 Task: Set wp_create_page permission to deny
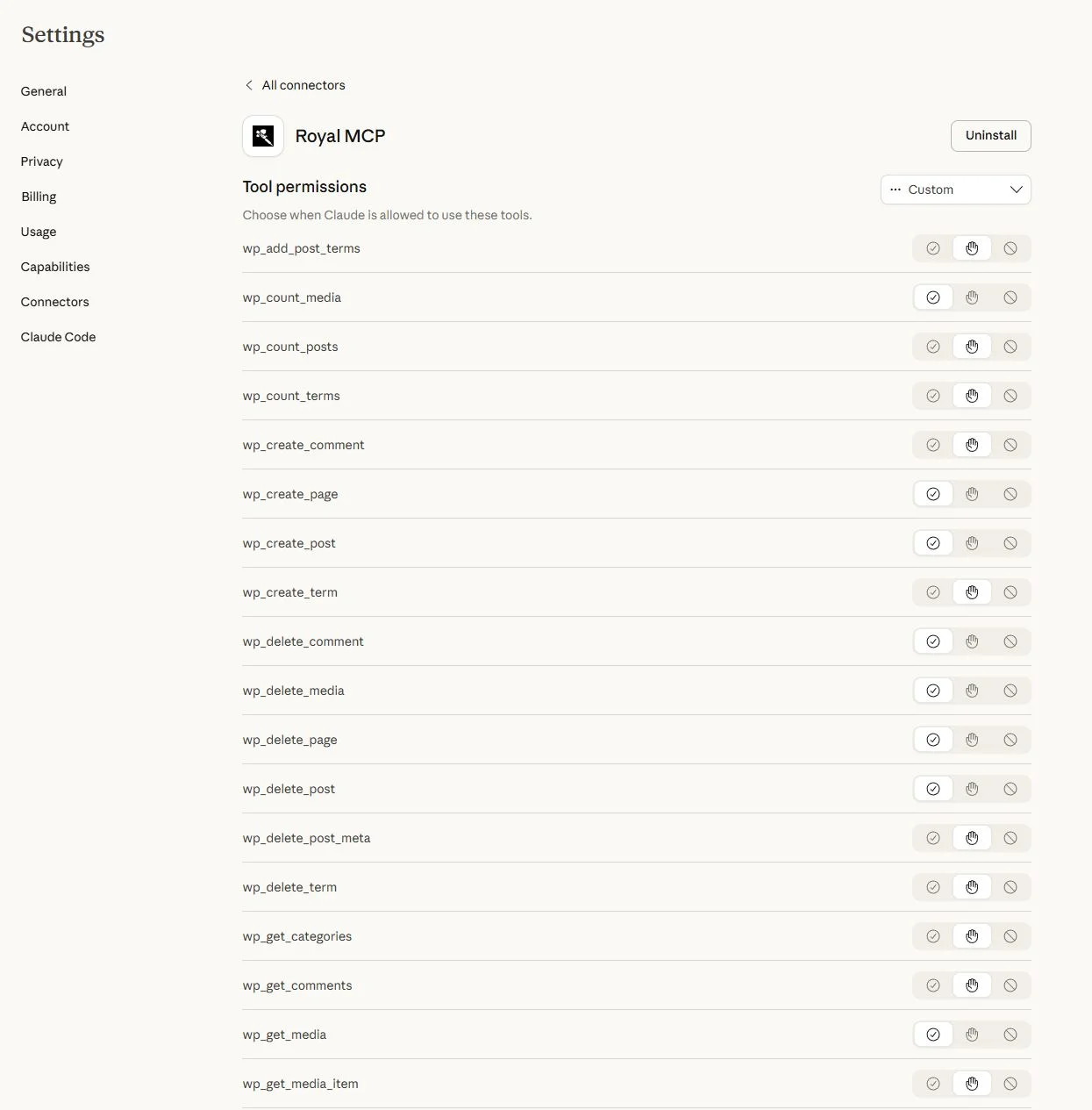point(1010,494)
